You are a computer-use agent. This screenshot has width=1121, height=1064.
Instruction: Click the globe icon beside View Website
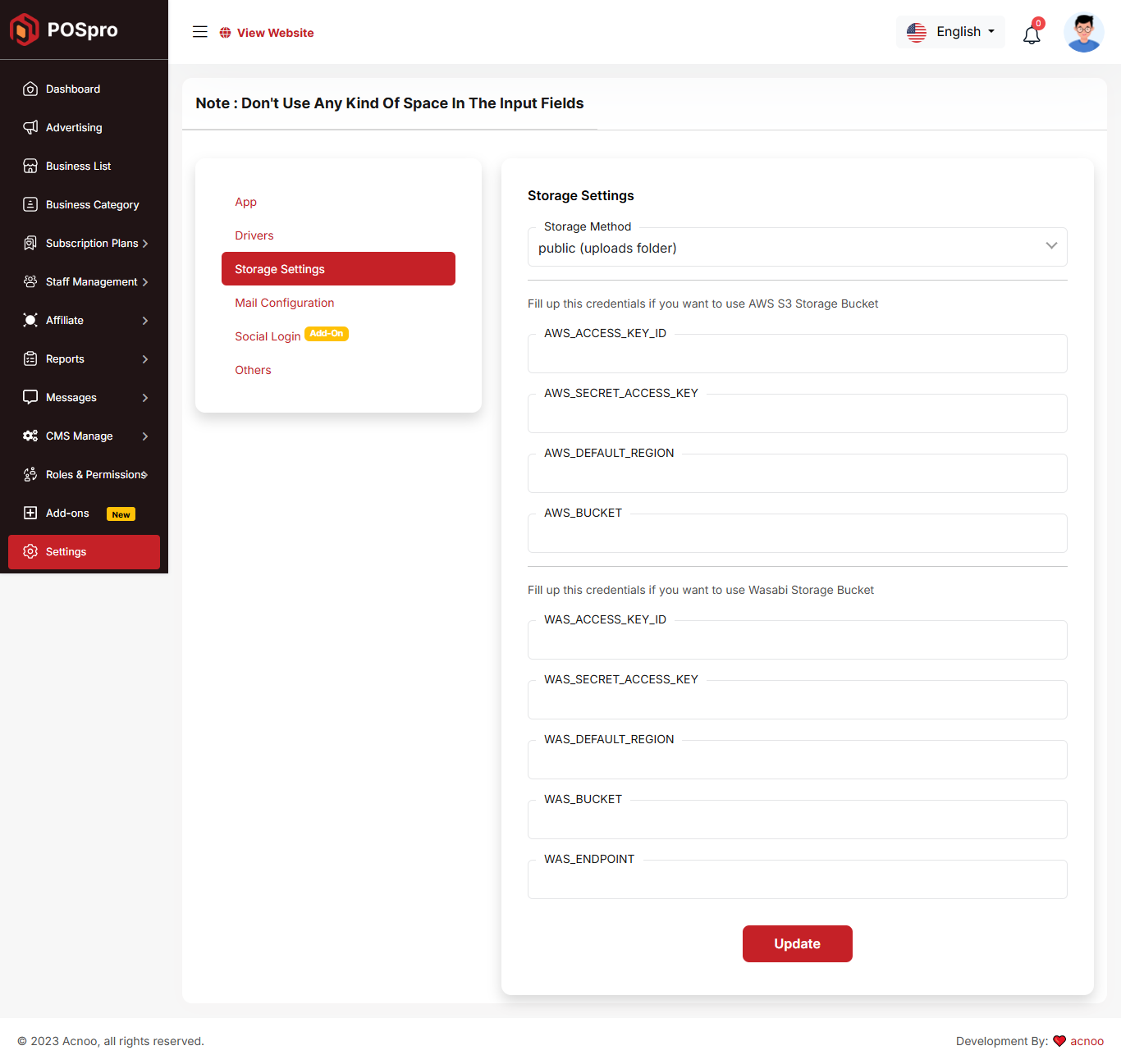(225, 33)
